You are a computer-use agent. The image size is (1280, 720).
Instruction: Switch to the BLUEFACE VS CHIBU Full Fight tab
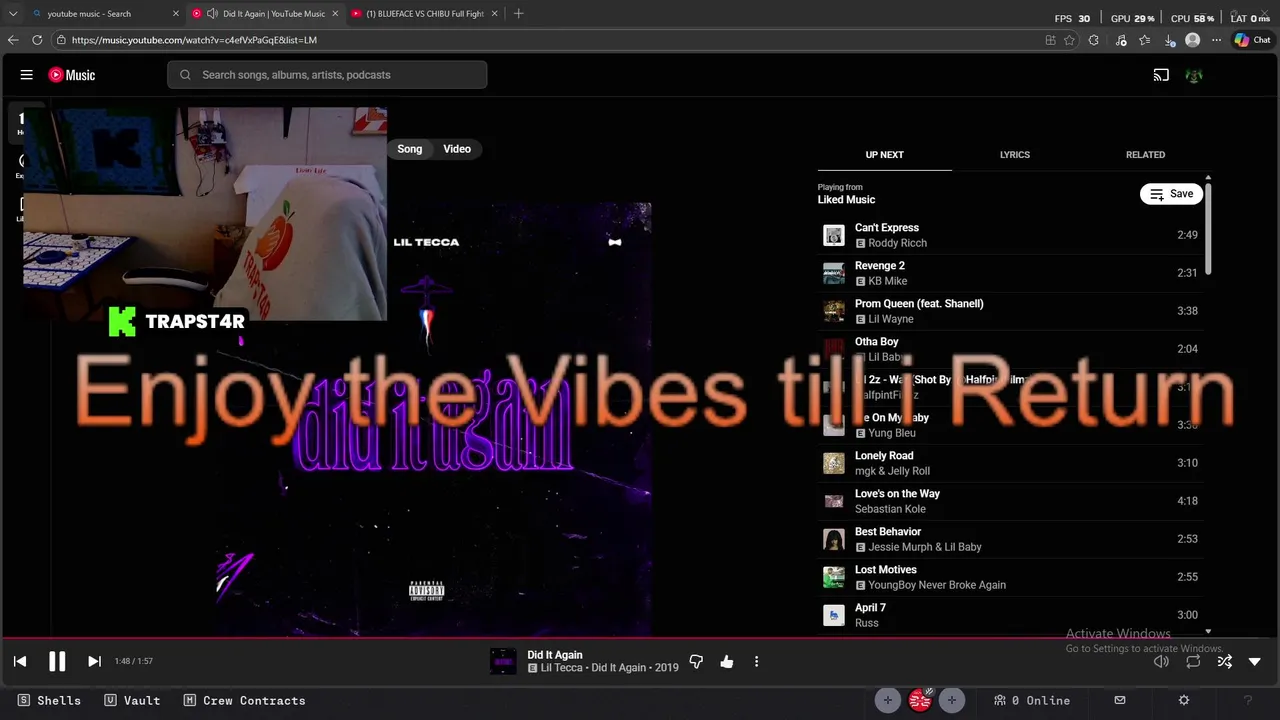pos(423,14)
